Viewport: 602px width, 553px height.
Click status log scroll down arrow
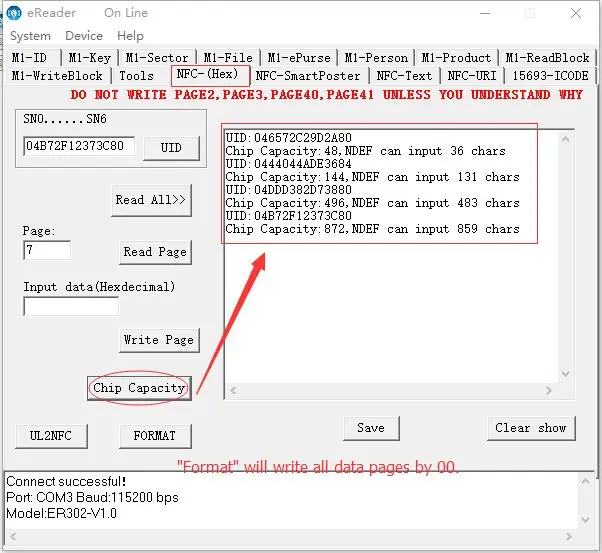(585, 520)
